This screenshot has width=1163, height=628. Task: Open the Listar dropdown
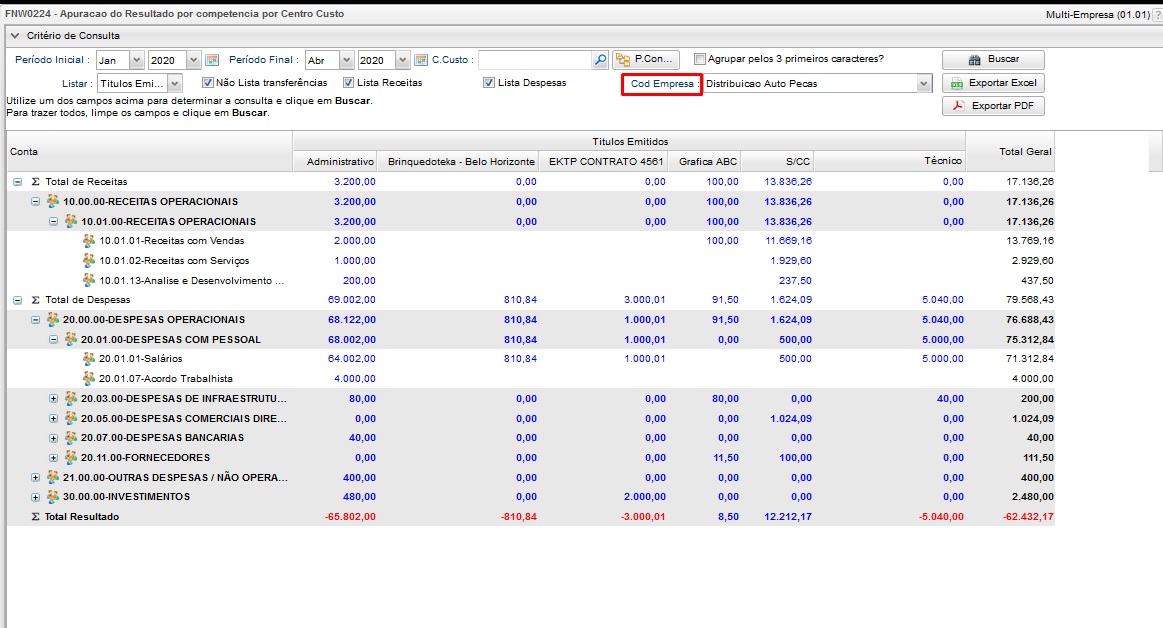point(175,84)
